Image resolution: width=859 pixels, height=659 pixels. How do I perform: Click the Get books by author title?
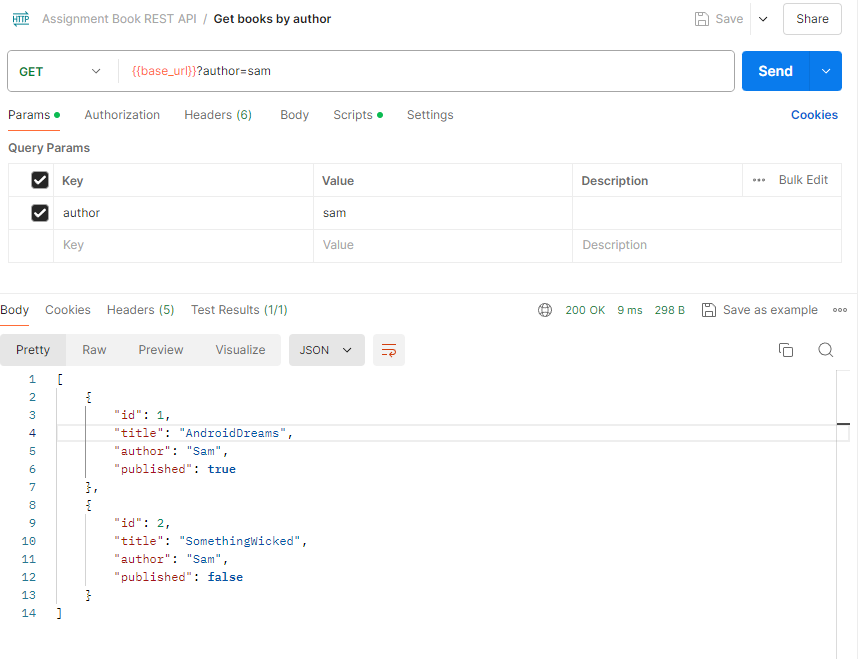[x=272, y=19]
